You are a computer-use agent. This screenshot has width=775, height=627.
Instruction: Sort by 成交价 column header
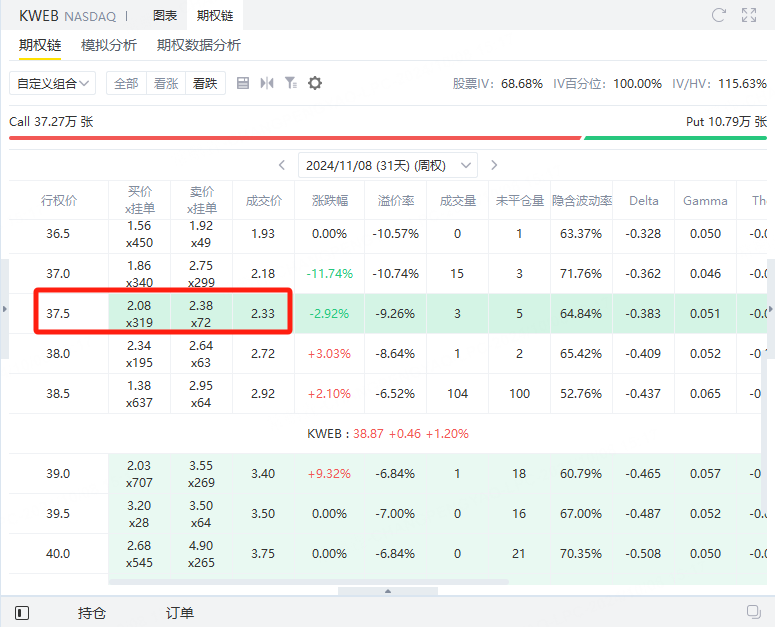click(263, 200)
